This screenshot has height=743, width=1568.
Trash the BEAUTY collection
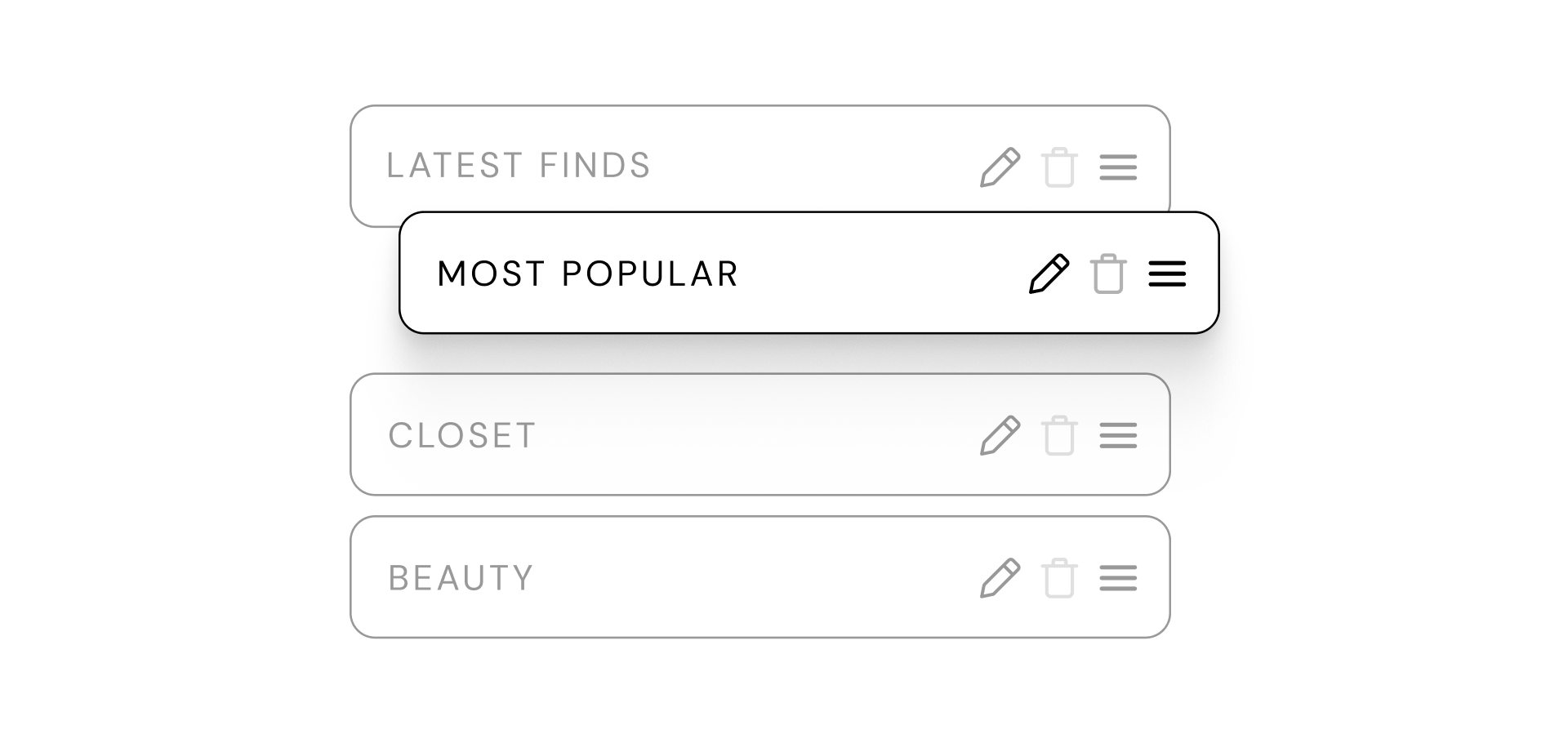1059,578
